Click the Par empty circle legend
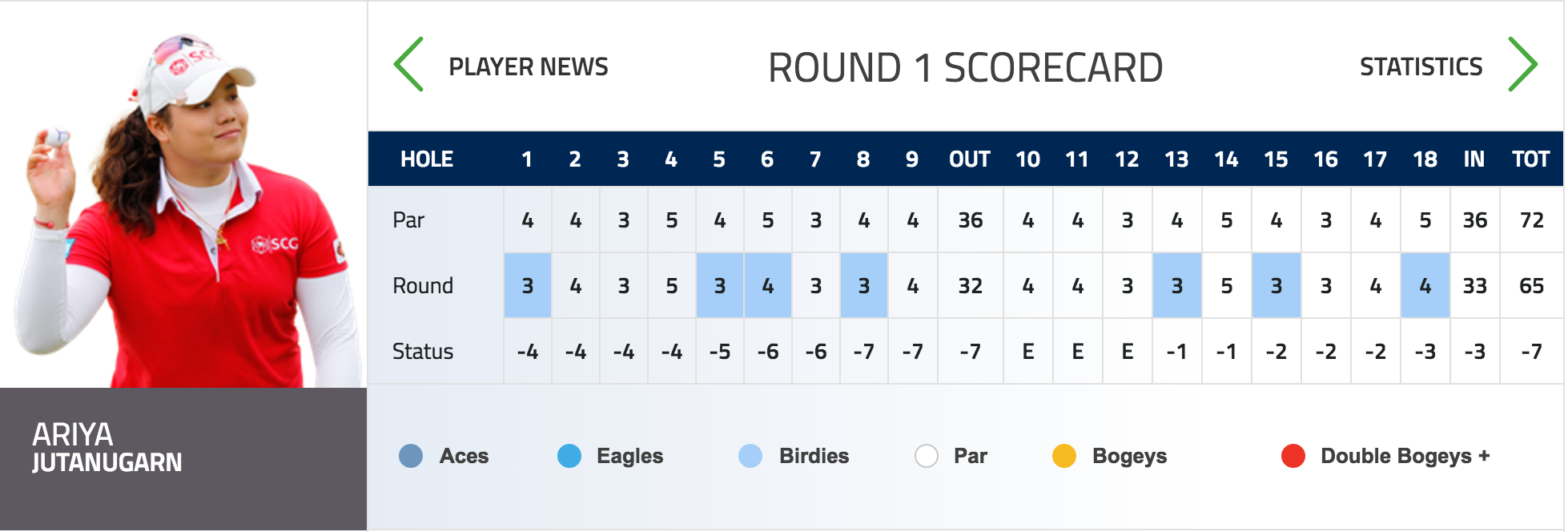The width and height of the screenshot is (1568, 532). click(927, 456)
